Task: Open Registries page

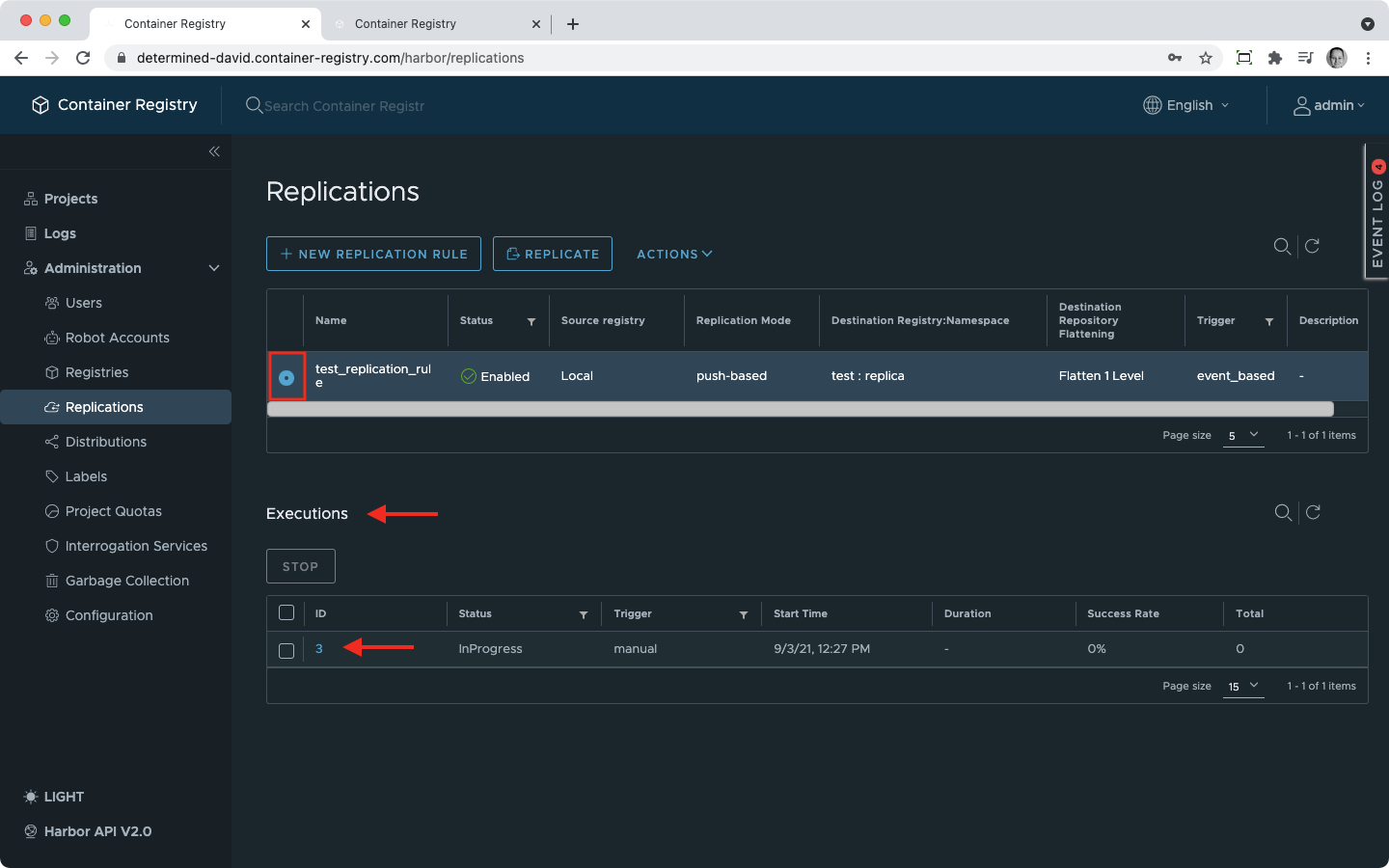Action: pos(96,372)
